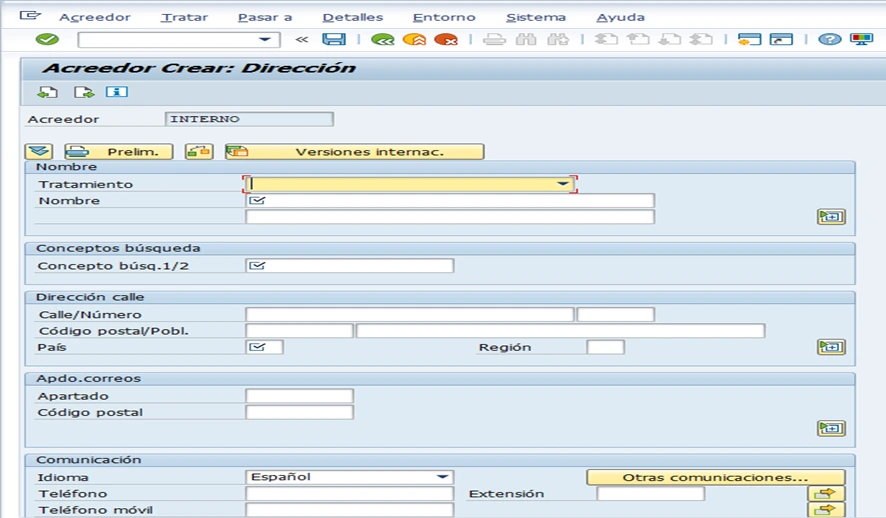Click the Find binoculars icon
This screenshot has width=886, height=518.
pos(526,40)
